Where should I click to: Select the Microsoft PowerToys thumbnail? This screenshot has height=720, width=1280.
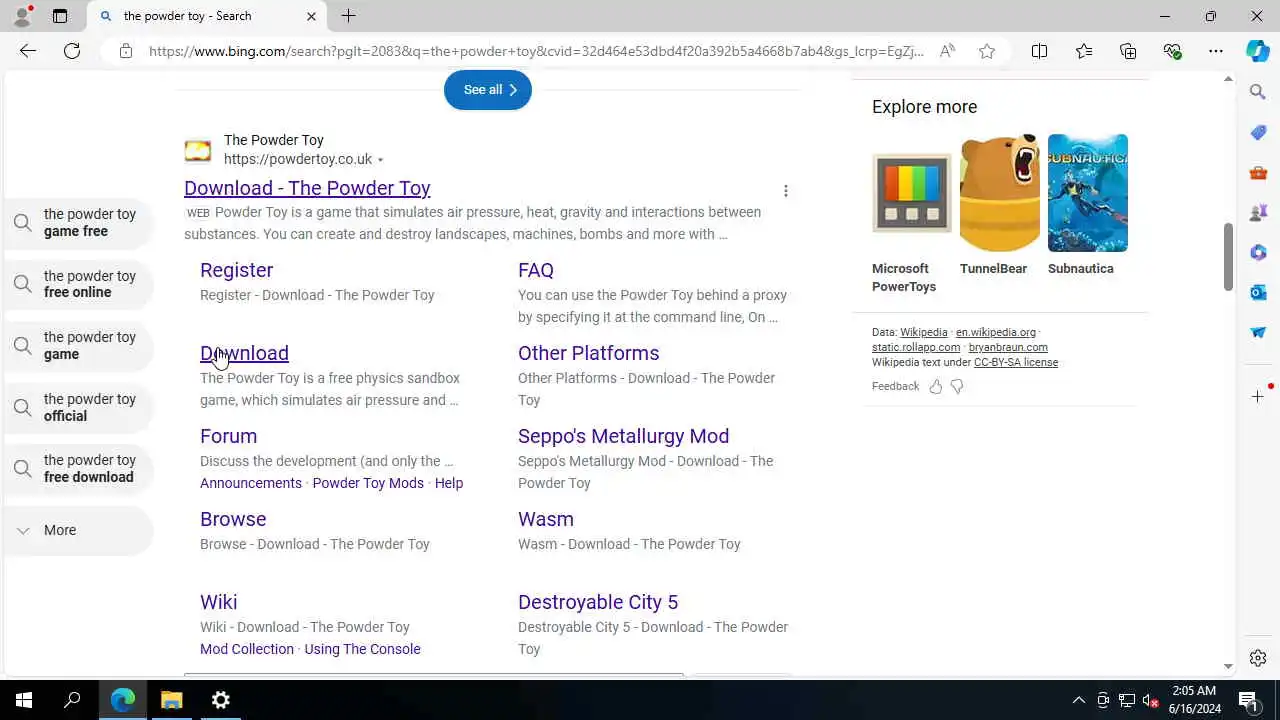911,193
